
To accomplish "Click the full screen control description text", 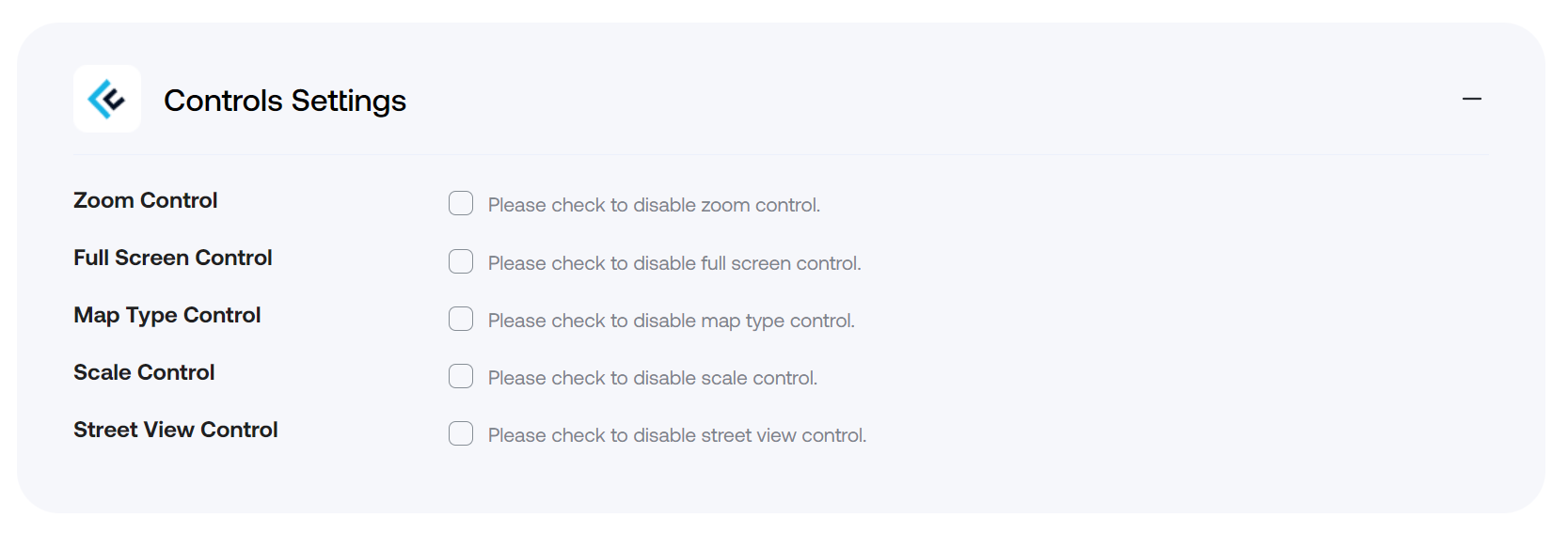I will pyautogui.click(x=673, y=263).
